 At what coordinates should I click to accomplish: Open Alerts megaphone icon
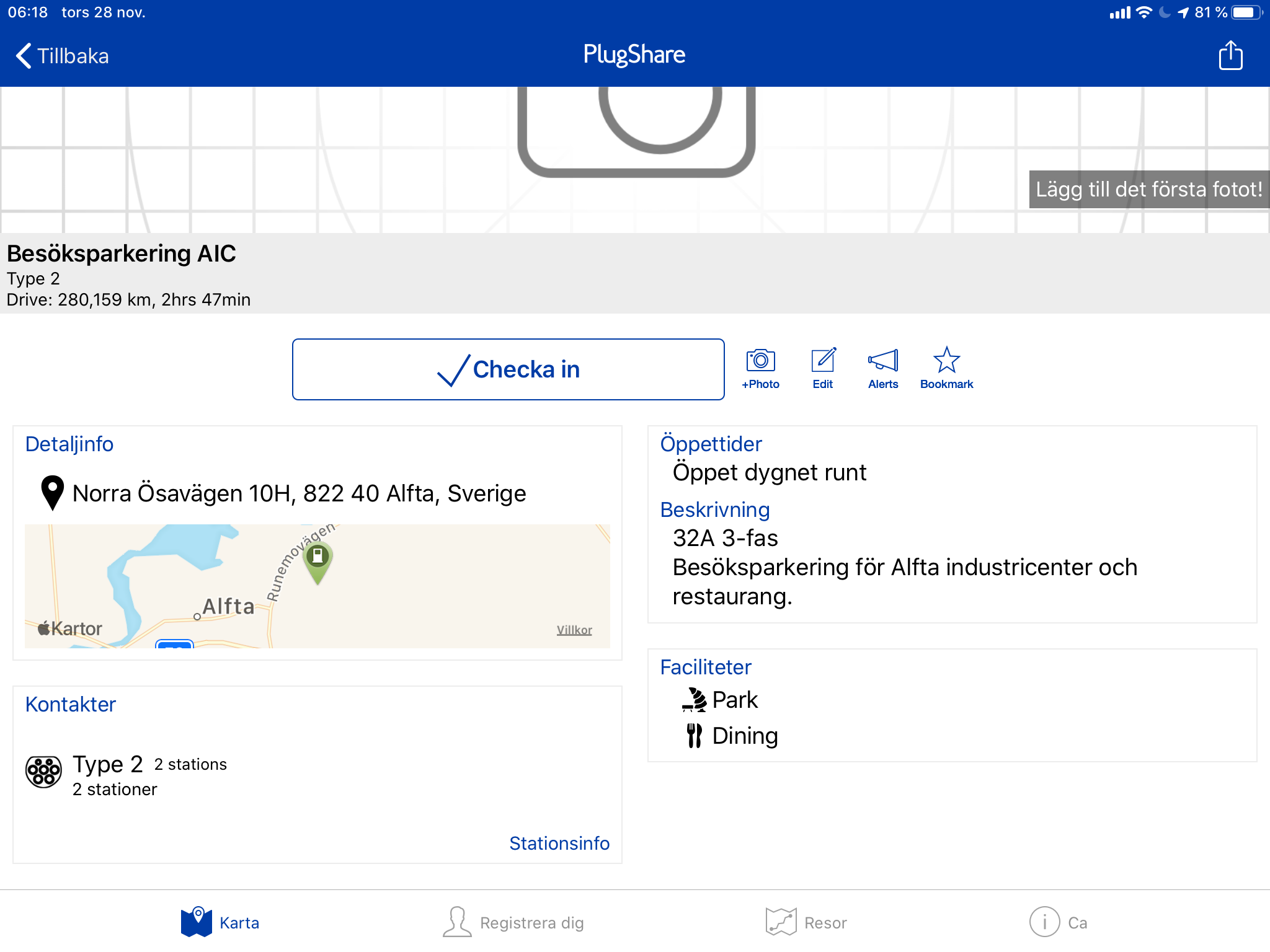point(883,369)
